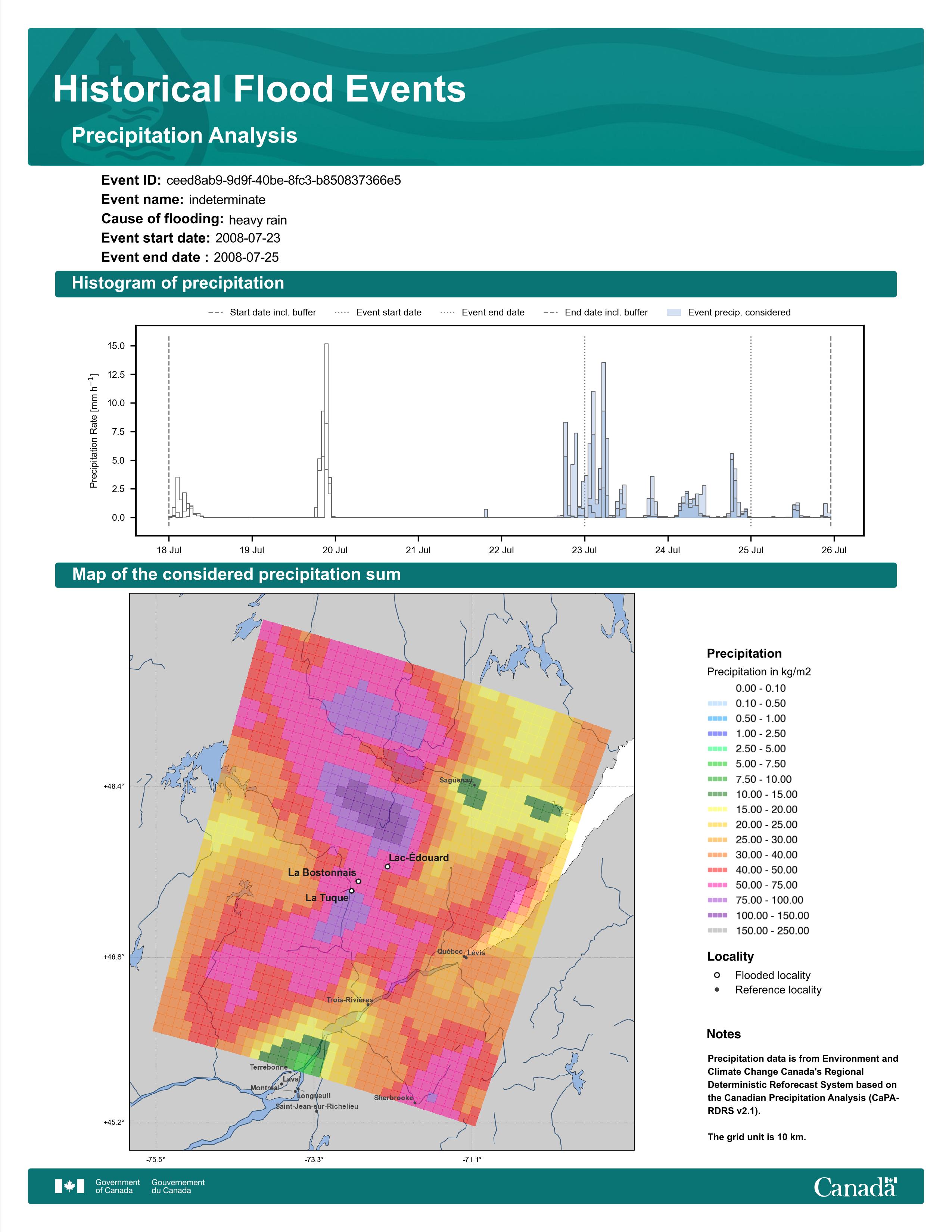Click the Québec label on the map
This screenshot has width=952, height=1232.
449,952
